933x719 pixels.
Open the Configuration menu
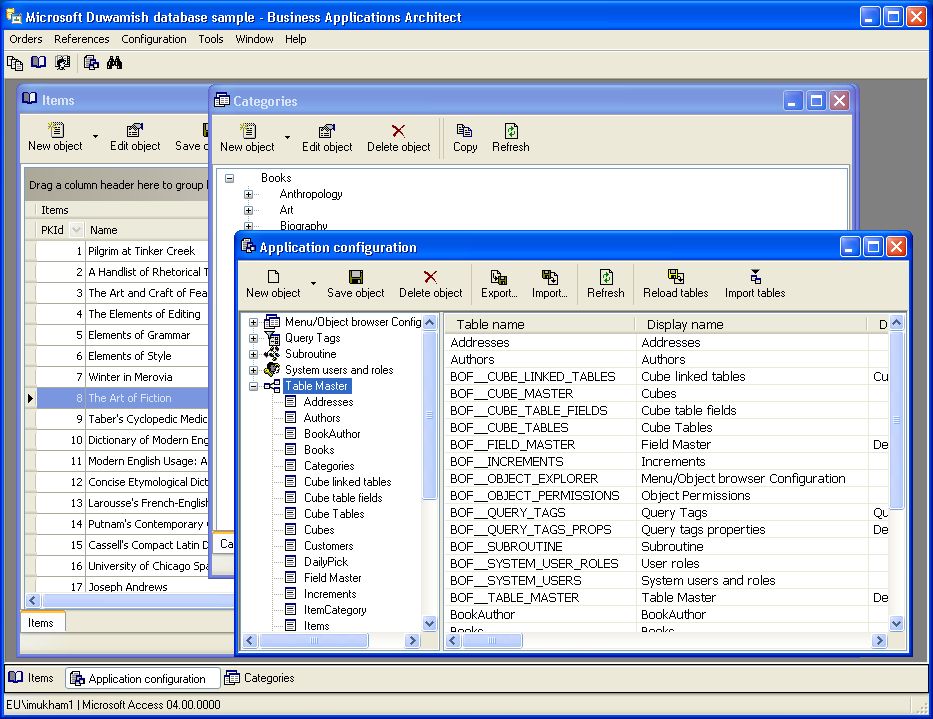coord(154,39)
